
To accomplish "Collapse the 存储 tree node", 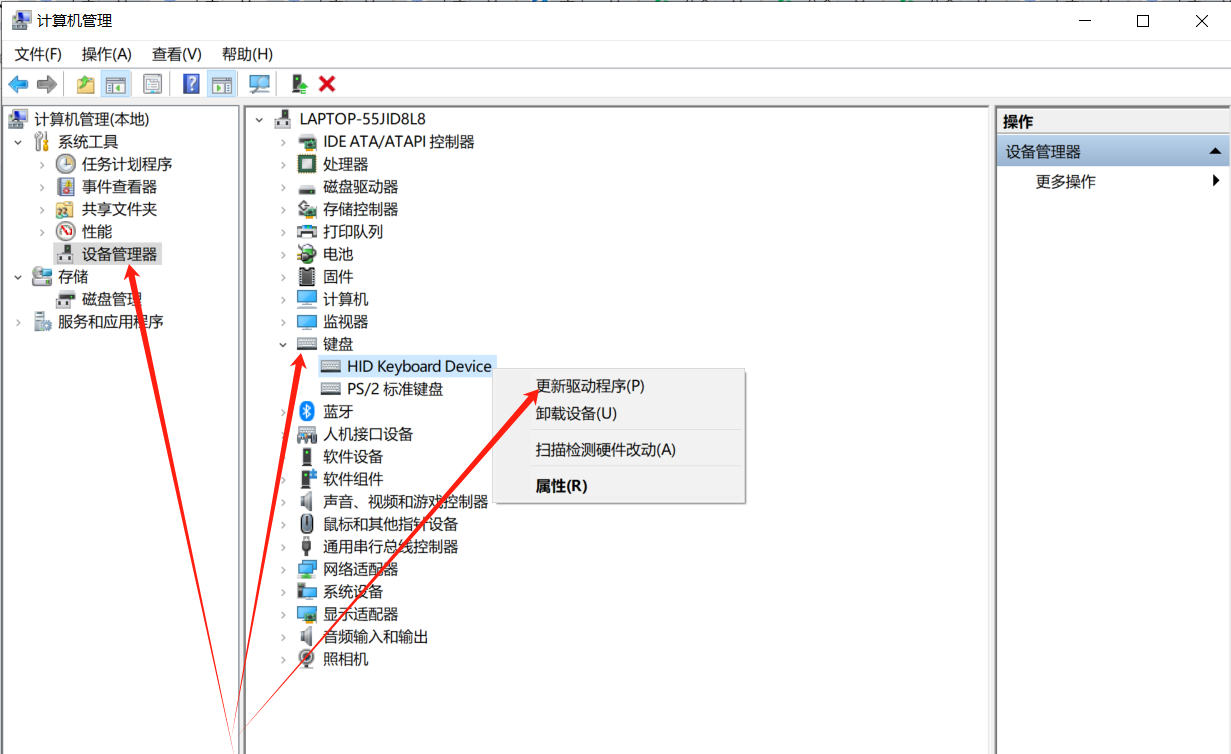I will (x=18, y=277).
